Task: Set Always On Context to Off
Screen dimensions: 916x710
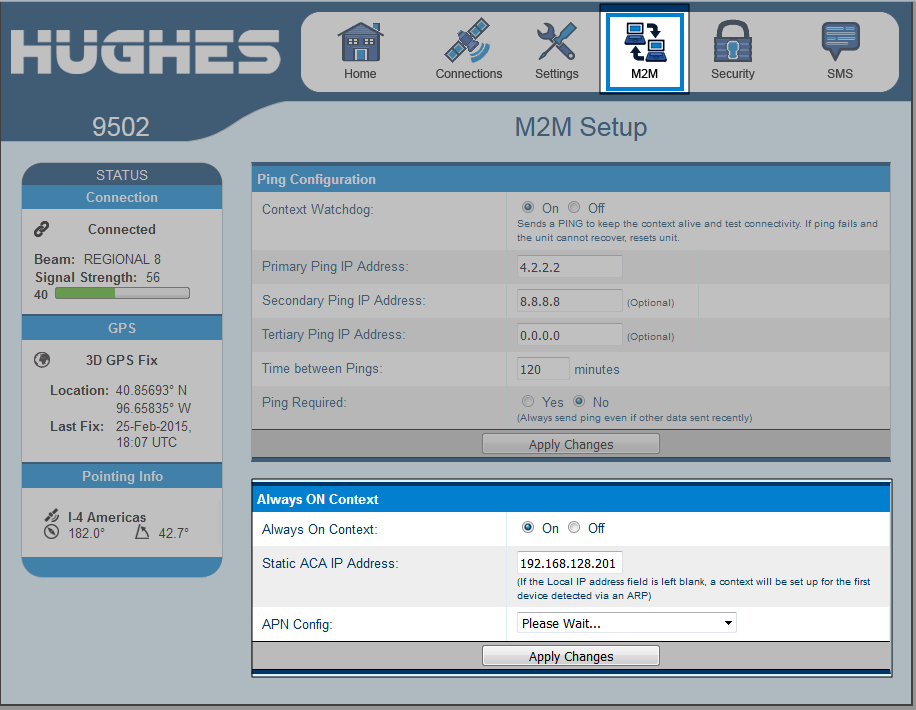Action: click(x=574, y=528)
